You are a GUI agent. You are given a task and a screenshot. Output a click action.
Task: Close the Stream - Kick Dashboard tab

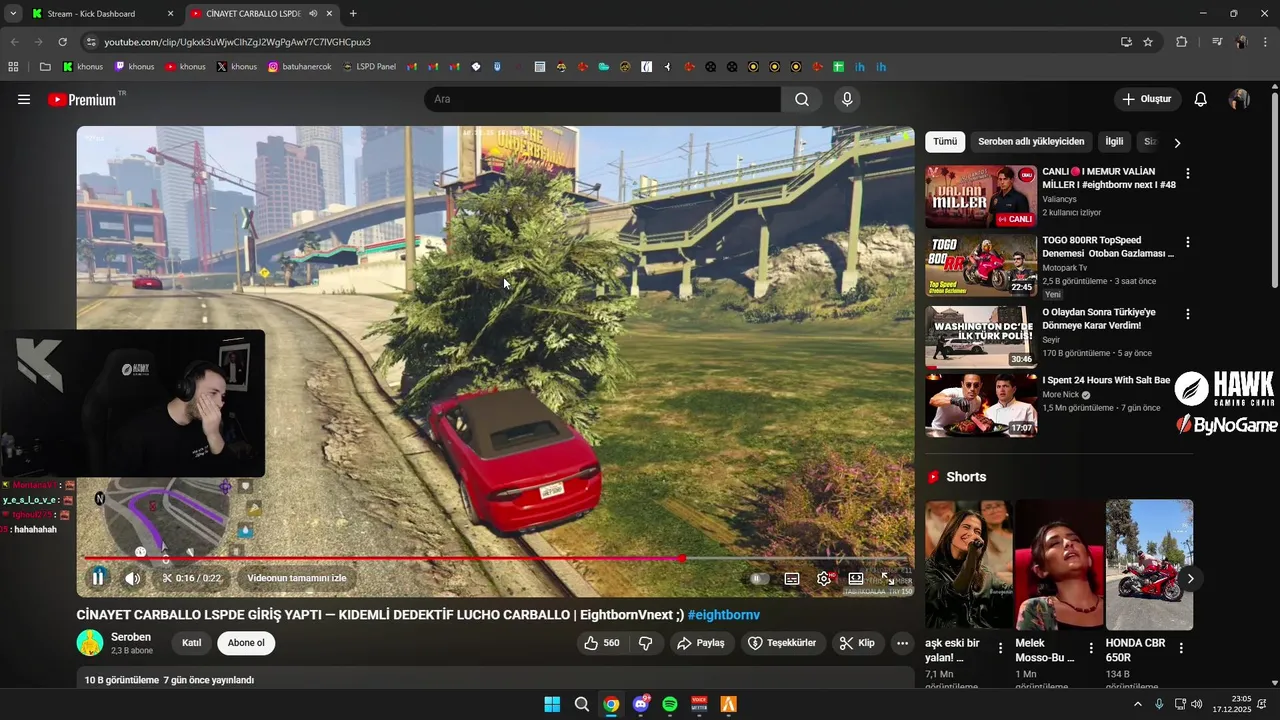(x=170, y=14)
